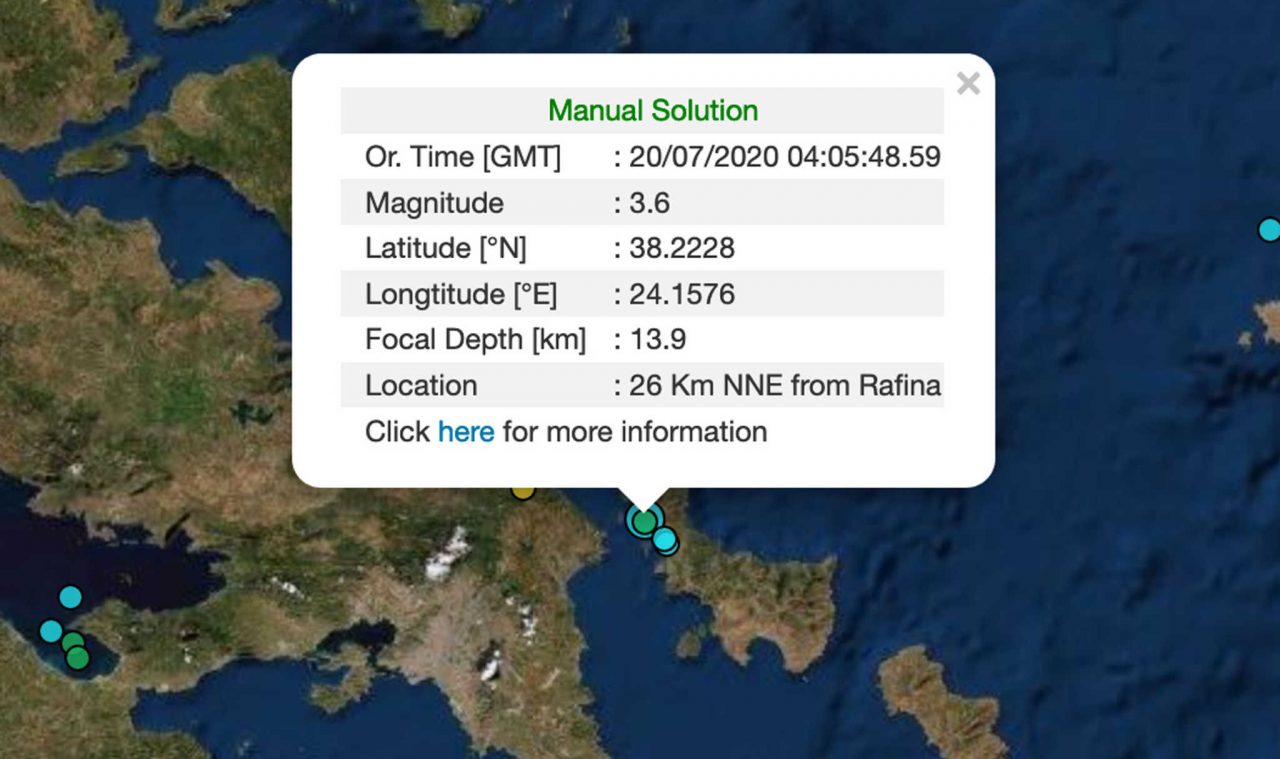Select the yellow earthquake marker below popup
The image size is (1280, 759).
tap(523, 490)
